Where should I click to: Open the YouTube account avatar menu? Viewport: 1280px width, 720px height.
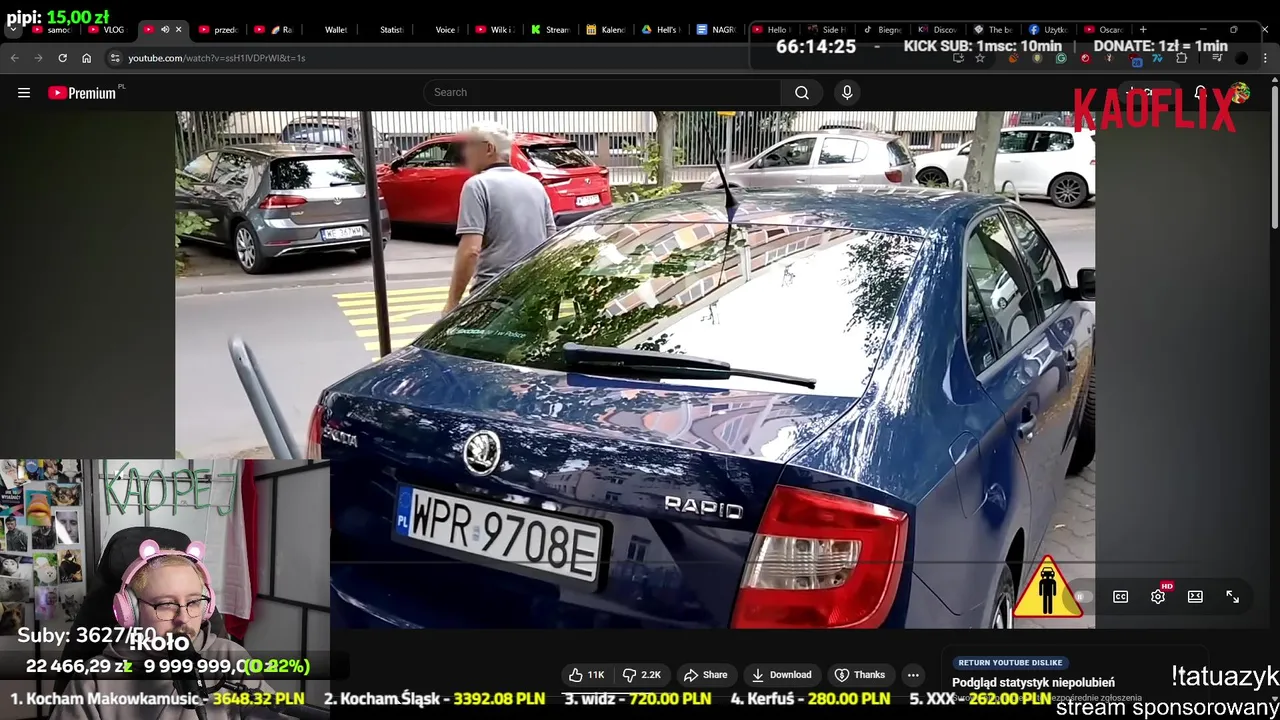pyautogui.click(x=1241, y=93)
